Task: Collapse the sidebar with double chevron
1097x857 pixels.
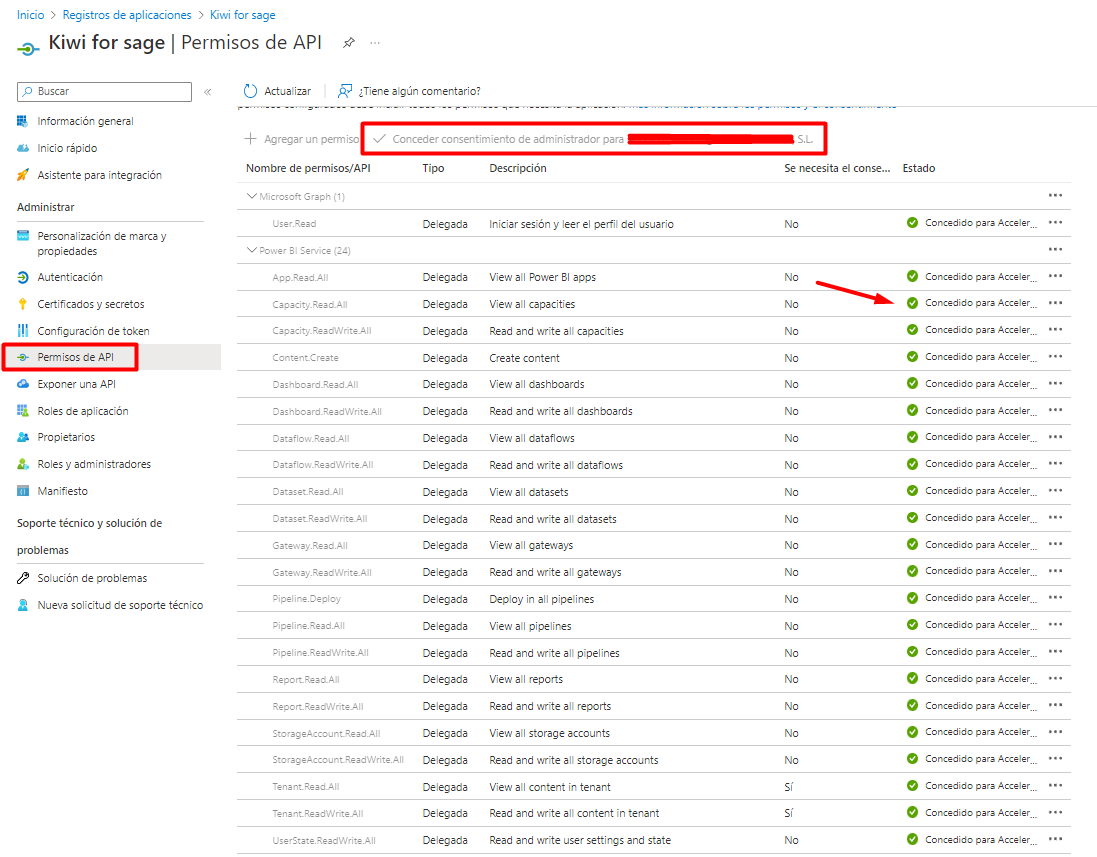Action: coord(208,92)
